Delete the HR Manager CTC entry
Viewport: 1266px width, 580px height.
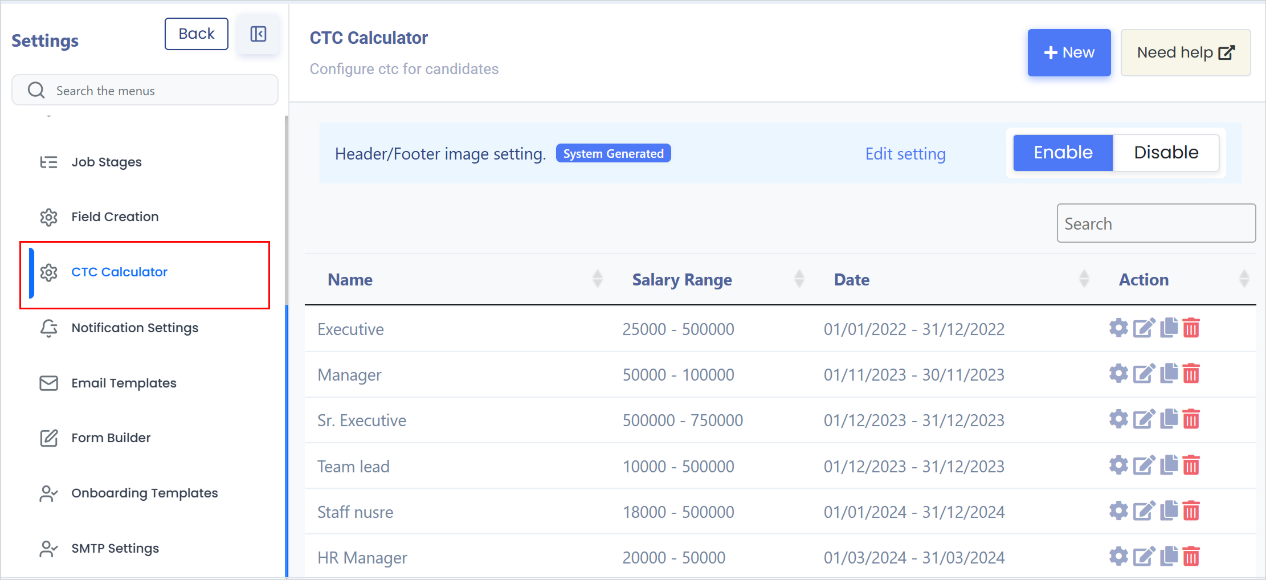tap(1191, 557)
